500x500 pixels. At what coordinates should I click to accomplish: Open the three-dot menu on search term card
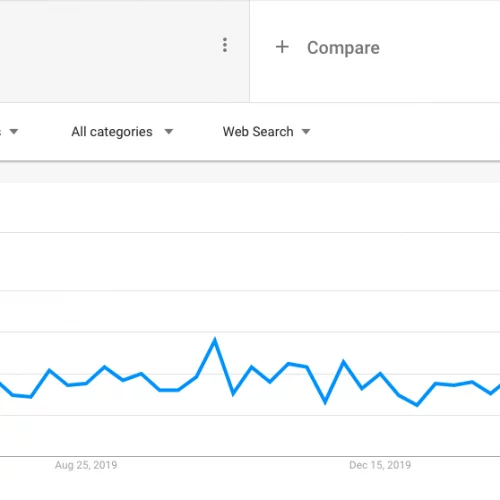pyautogui.click(x=225, y=45)
